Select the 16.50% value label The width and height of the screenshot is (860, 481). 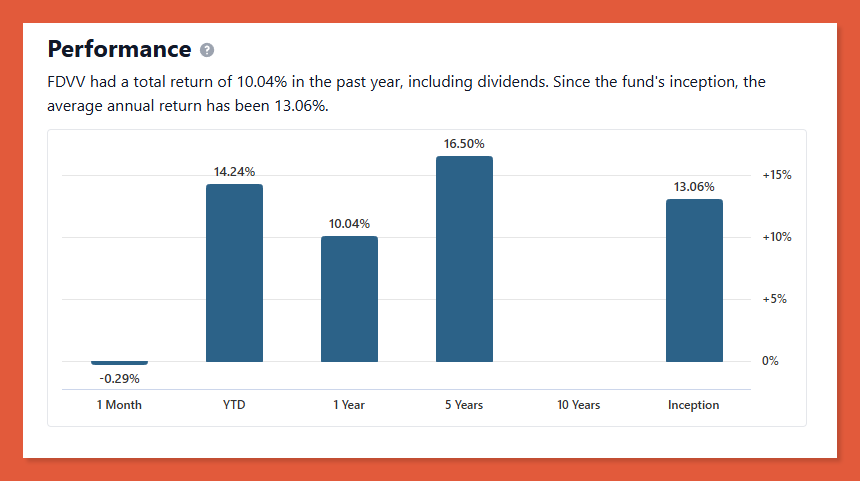[x=464, y=143]
